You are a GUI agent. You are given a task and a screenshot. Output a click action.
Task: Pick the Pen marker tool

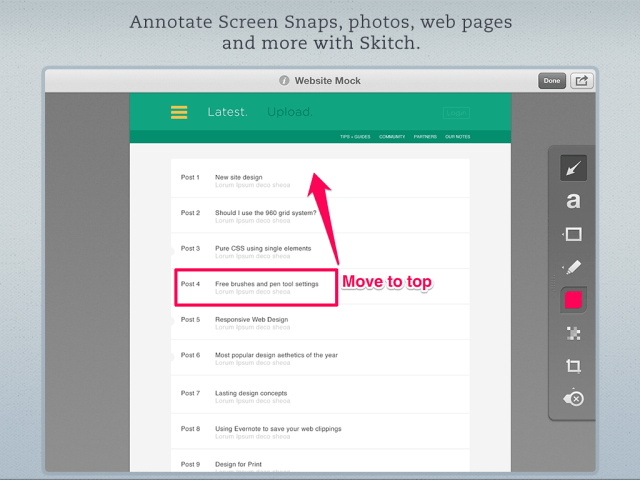point(573,267)
